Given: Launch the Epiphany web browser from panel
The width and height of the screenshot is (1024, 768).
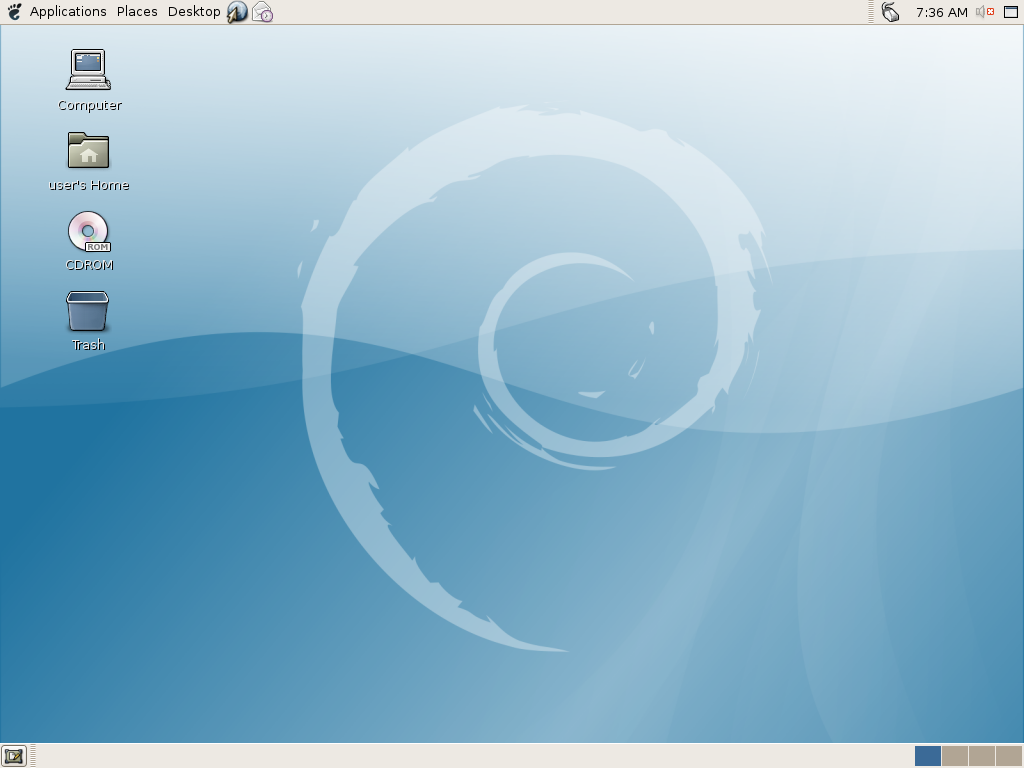Looking at the screenshot, I should (x=237, y=12).
